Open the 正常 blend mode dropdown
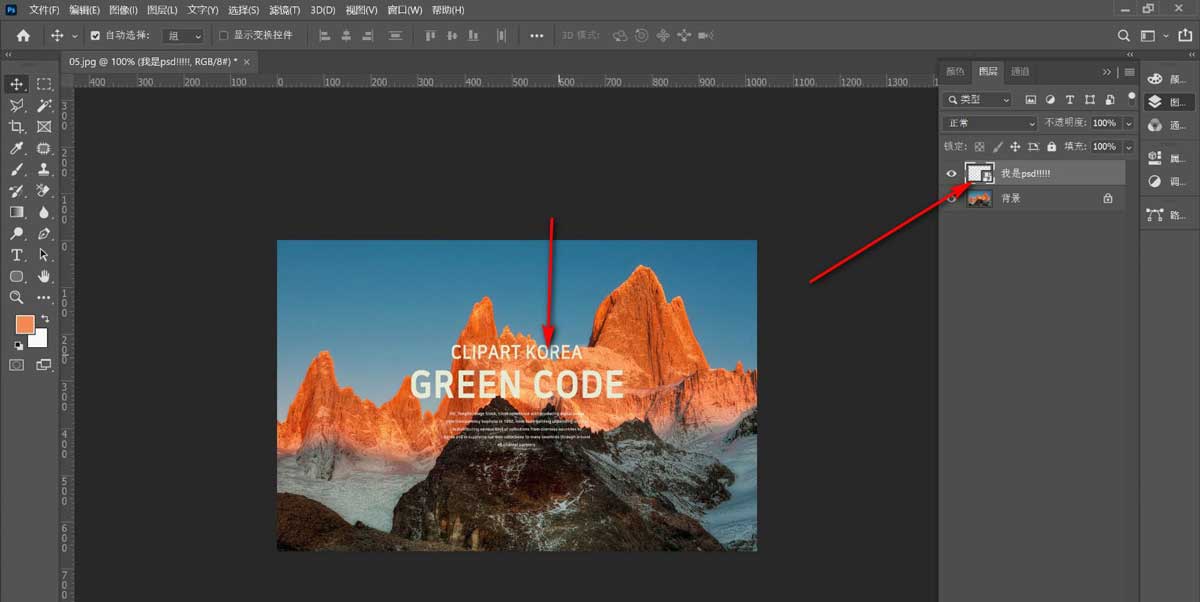 coord(990,123)
